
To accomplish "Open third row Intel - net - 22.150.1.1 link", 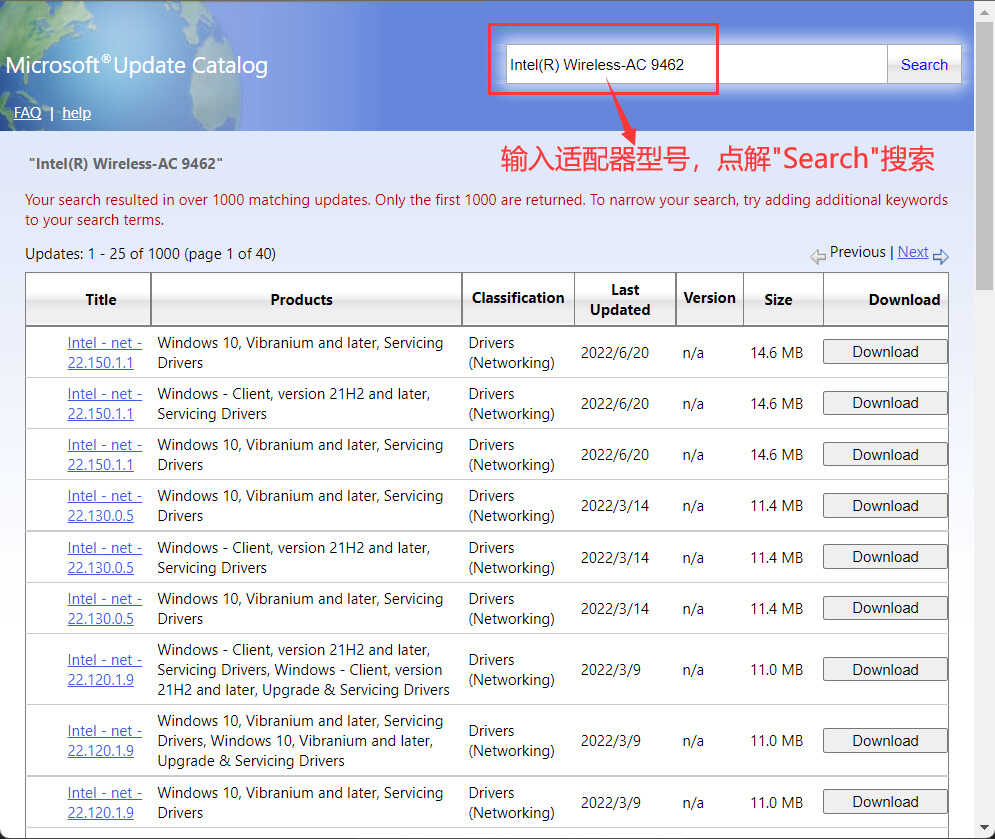I will click(x=105, y=455).
